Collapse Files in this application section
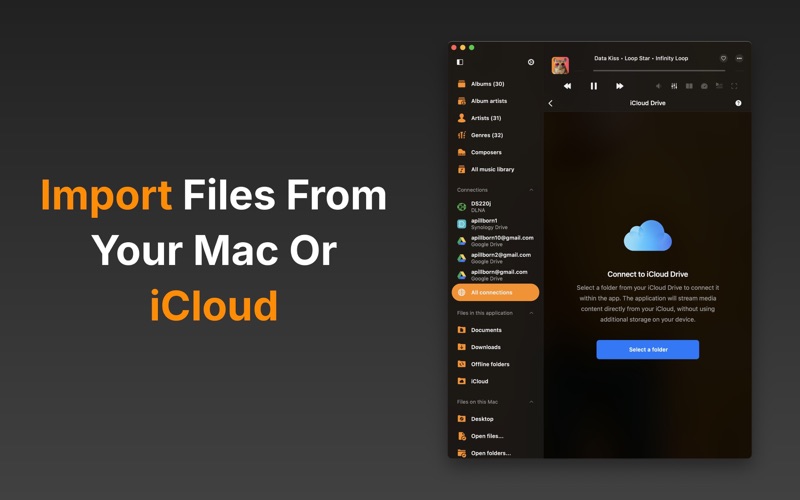The height and width of the screenshot is (500, 800). pyautogui.click(x=531, y=313)
